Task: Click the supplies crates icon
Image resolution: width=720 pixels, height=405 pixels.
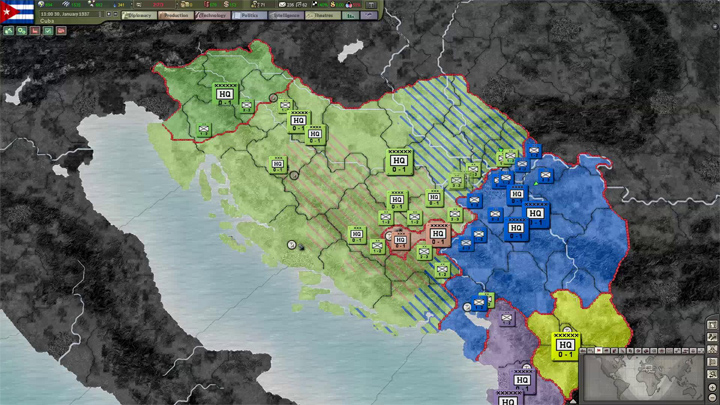Action: click(x=185, y=5)
